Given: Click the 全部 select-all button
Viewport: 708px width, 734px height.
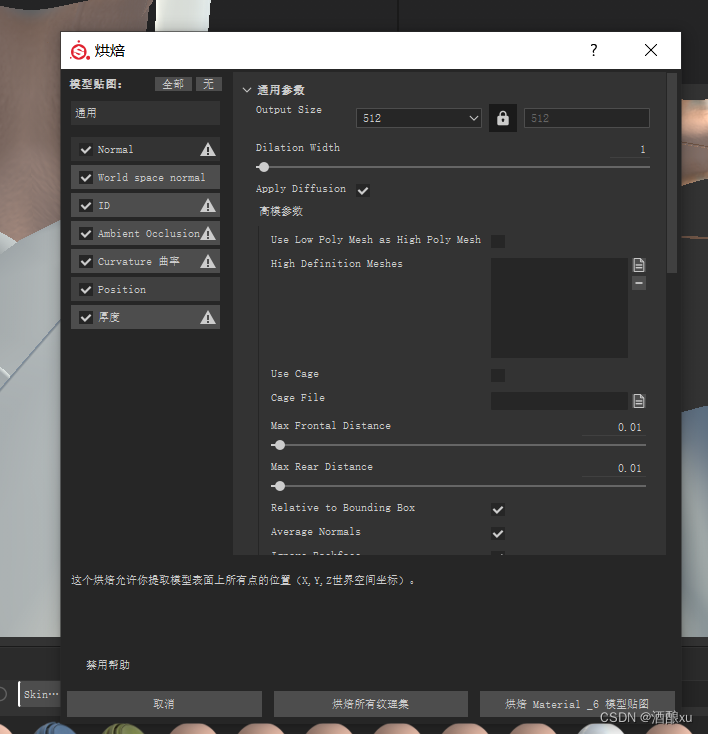Looking at the screenshot, I should (173, 84).
